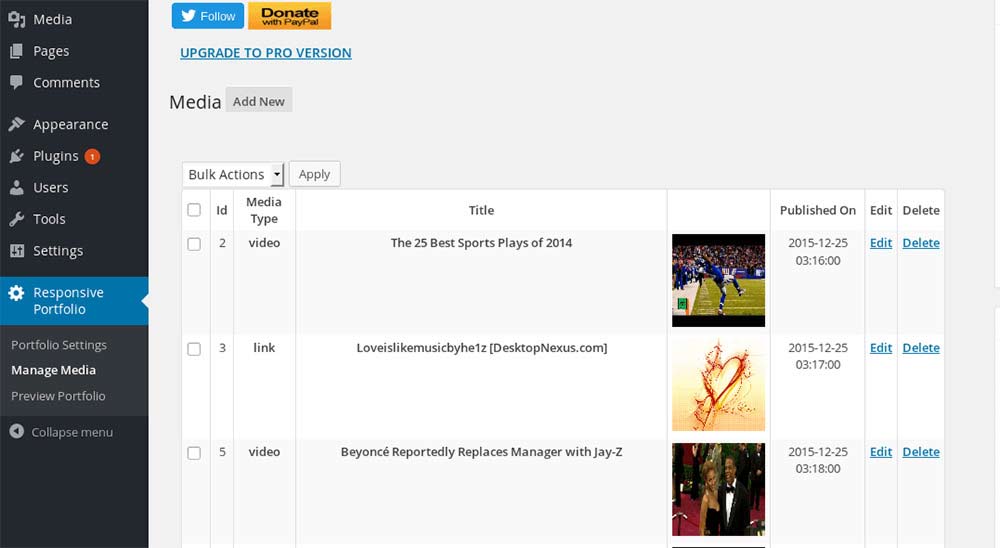
Task: Click the Title column header
Action: [x=482, y=210]
